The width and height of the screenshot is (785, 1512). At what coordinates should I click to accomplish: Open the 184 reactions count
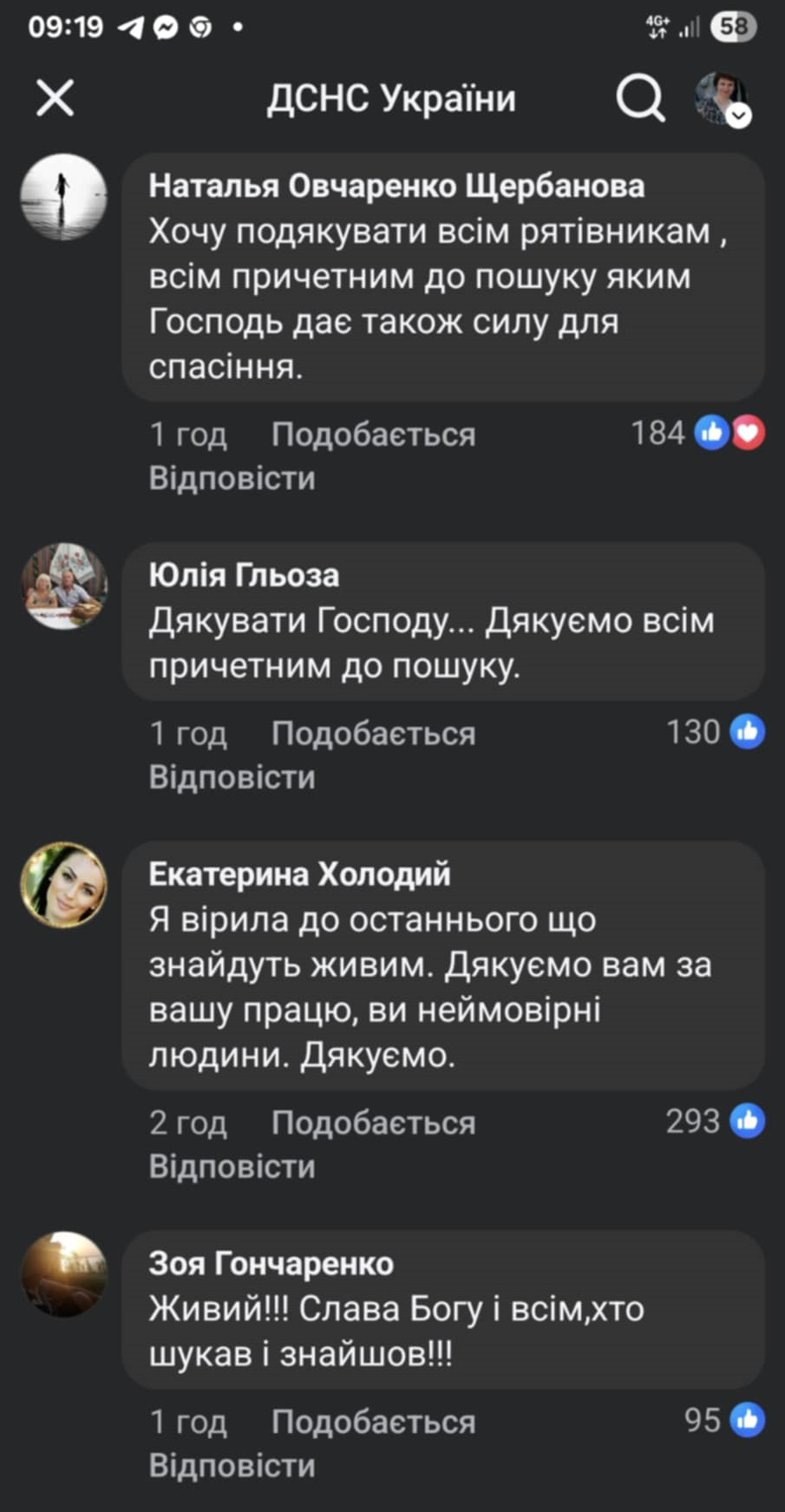(x=659, y=431)
